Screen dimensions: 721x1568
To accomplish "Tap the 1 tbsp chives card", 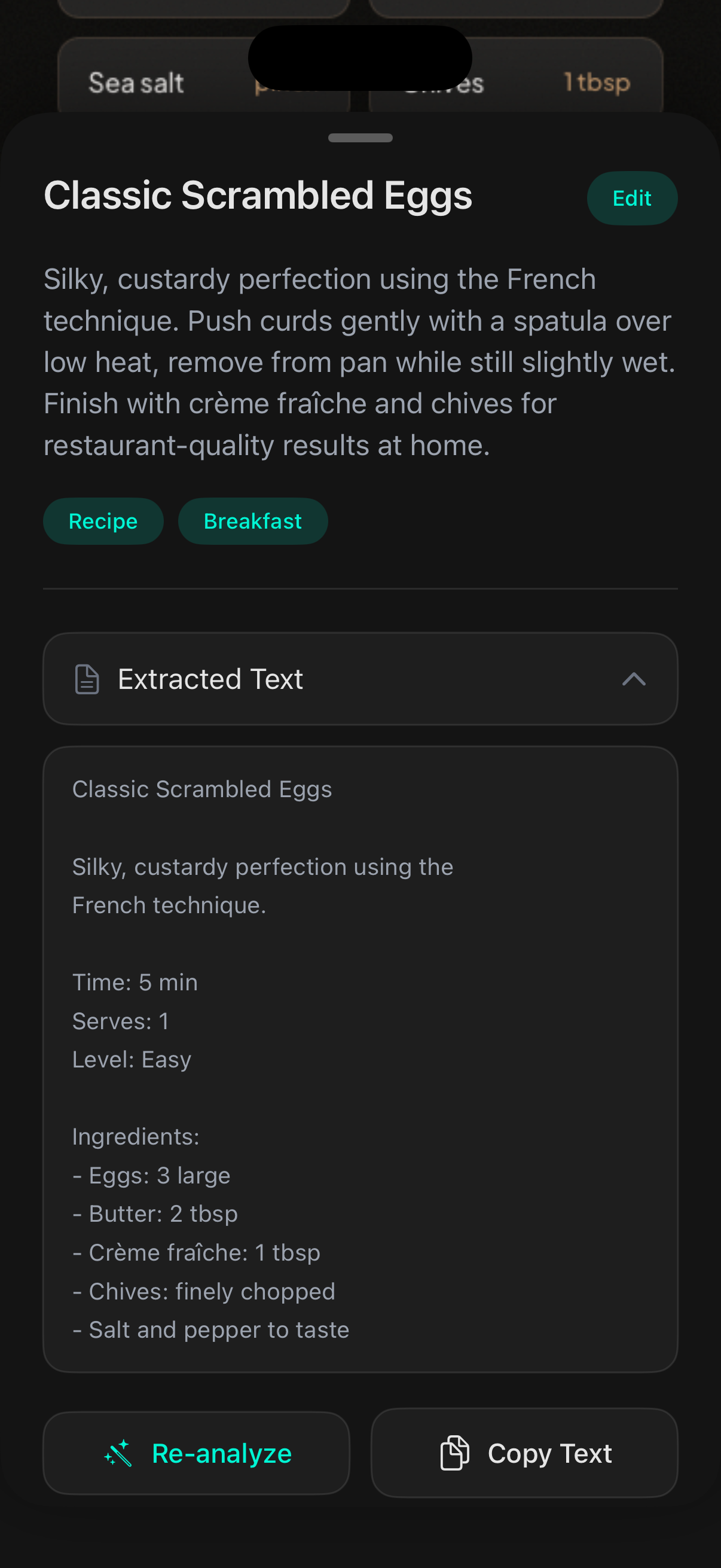I will point(596,82).
